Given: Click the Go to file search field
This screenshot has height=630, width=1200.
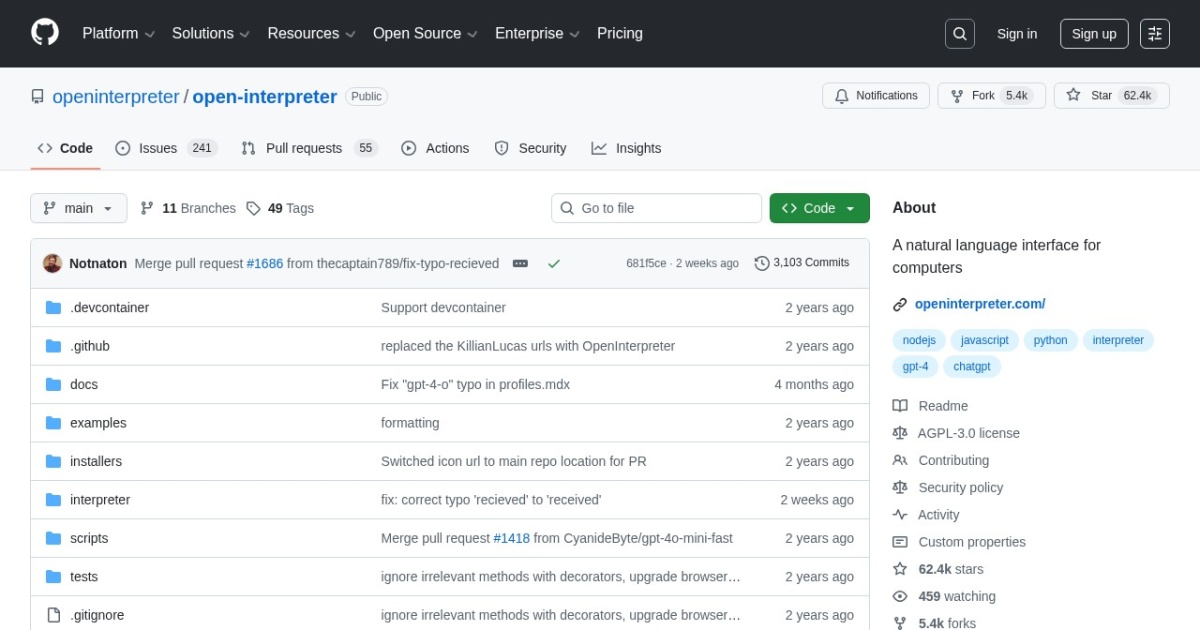Looking at the screenshot, I should click(656, 208).
